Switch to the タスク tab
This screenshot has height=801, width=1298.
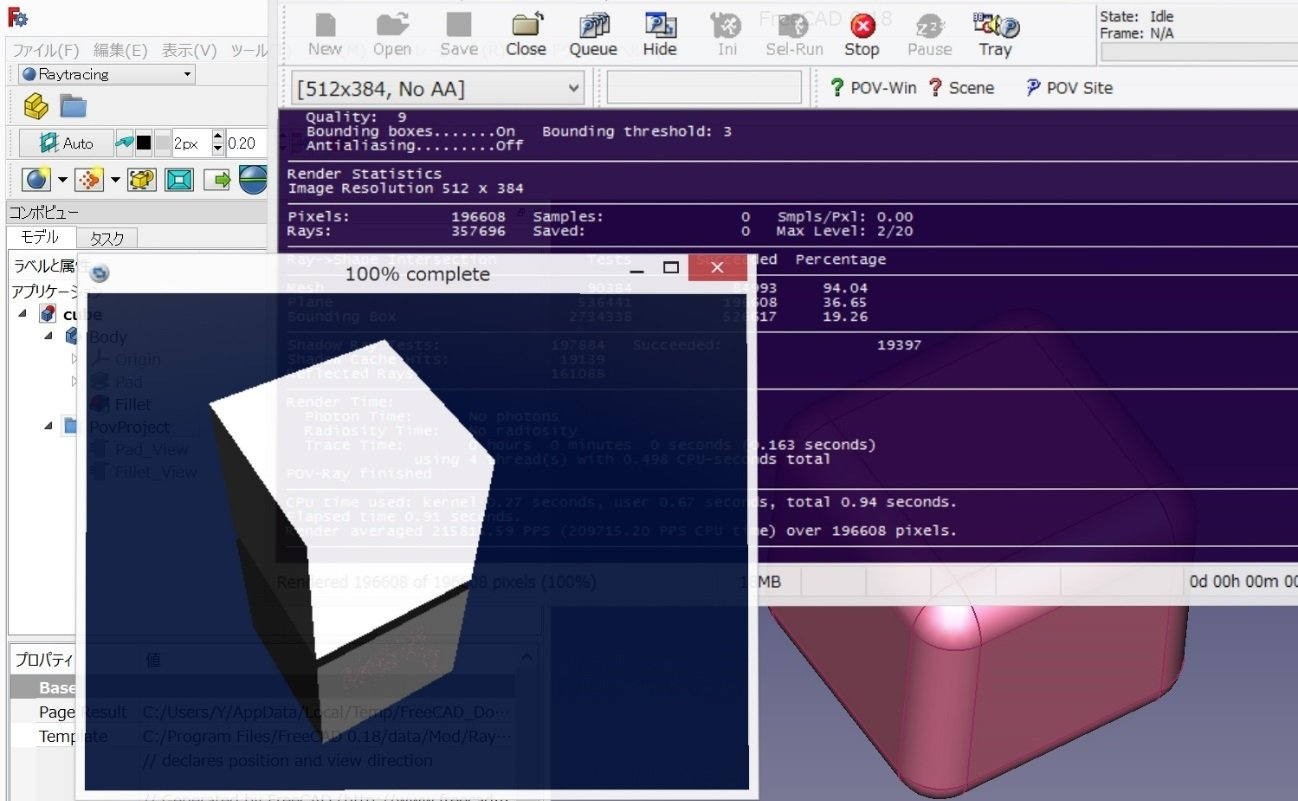click(x=107, y=238)
